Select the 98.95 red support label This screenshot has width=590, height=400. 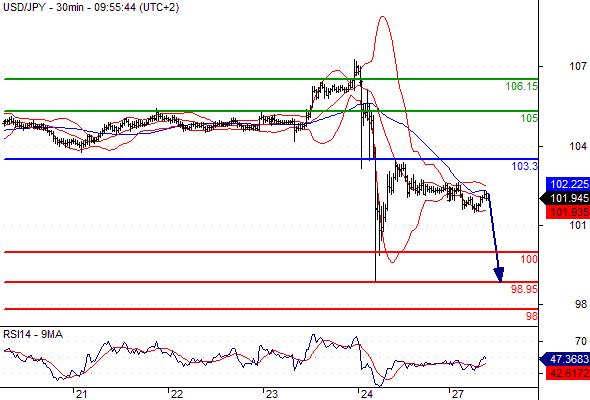tap(524, 289)
